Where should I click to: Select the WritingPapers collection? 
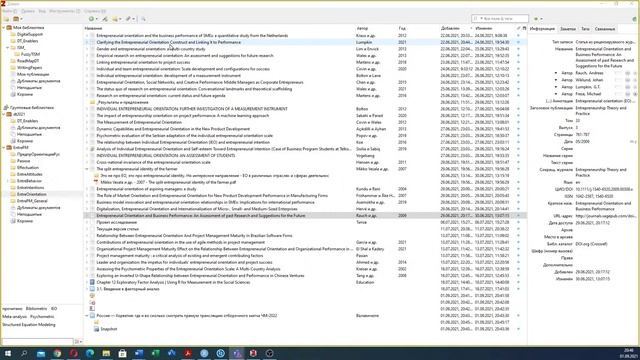coord(29,68)
